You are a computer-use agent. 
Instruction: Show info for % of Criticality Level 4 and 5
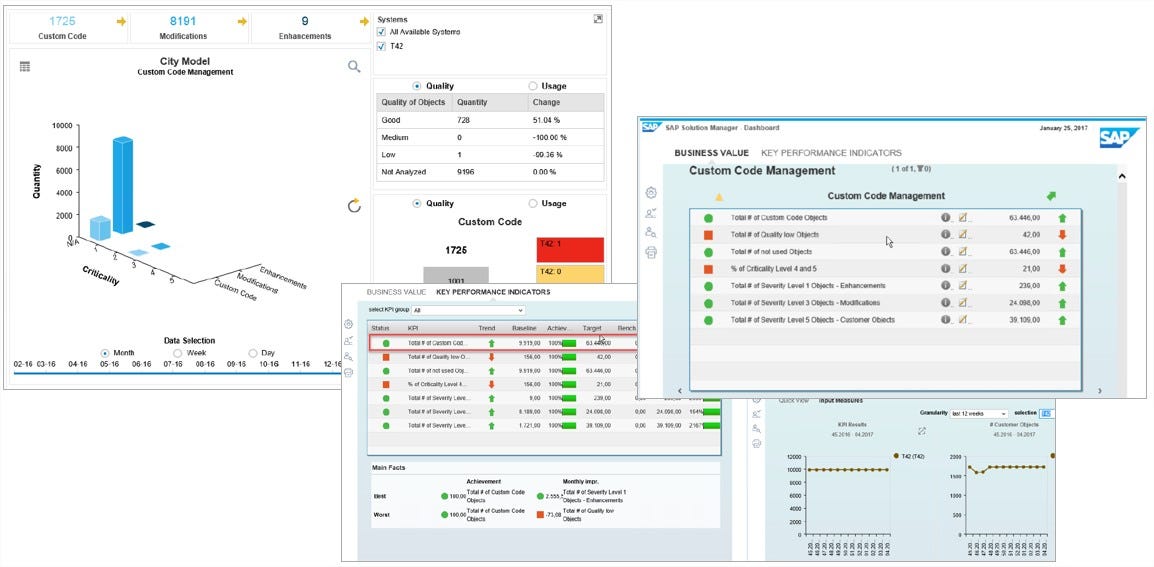pyautogui.click(x=946, y=269)
